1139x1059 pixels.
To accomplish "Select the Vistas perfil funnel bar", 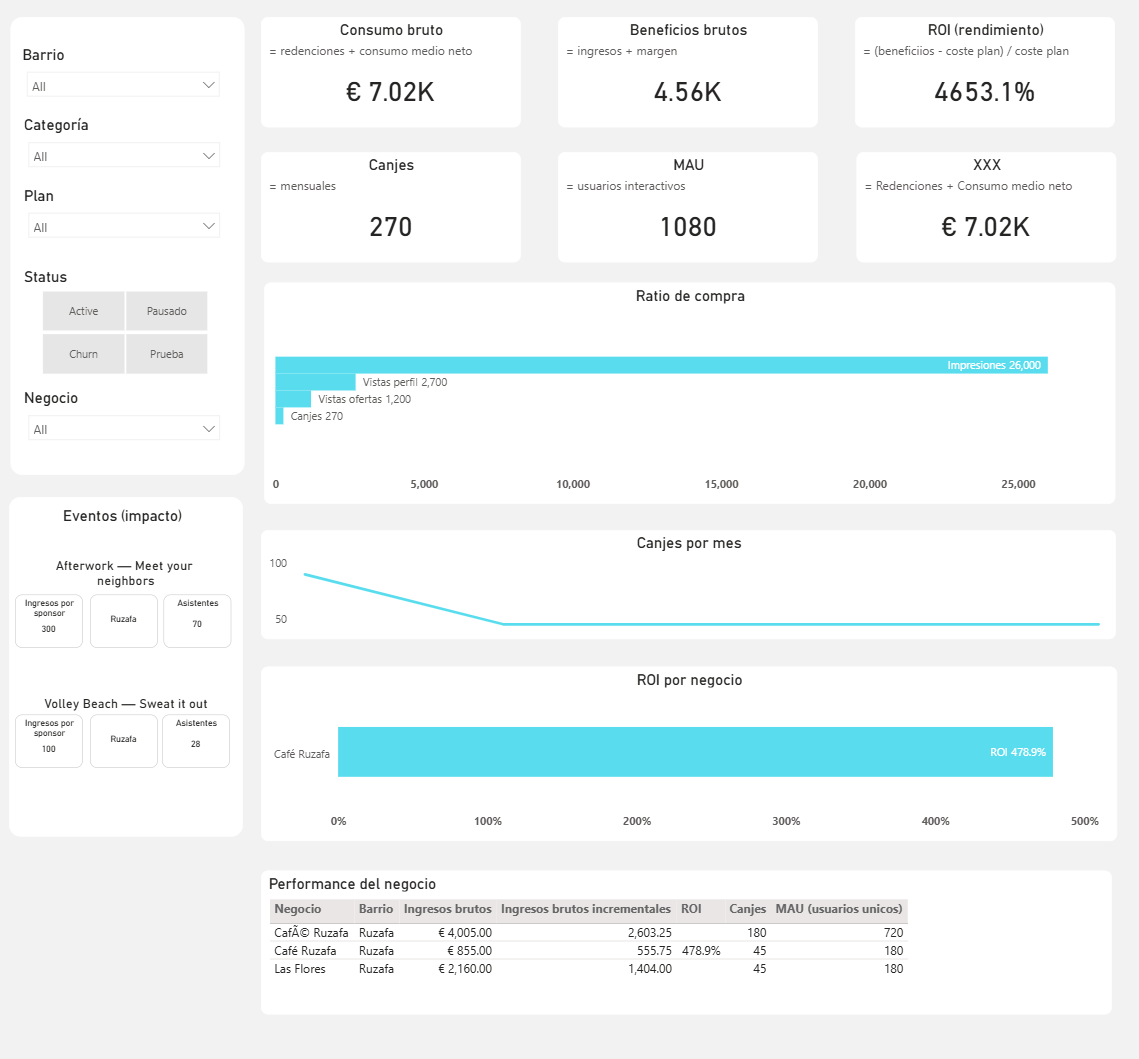I will pos(315,382).
